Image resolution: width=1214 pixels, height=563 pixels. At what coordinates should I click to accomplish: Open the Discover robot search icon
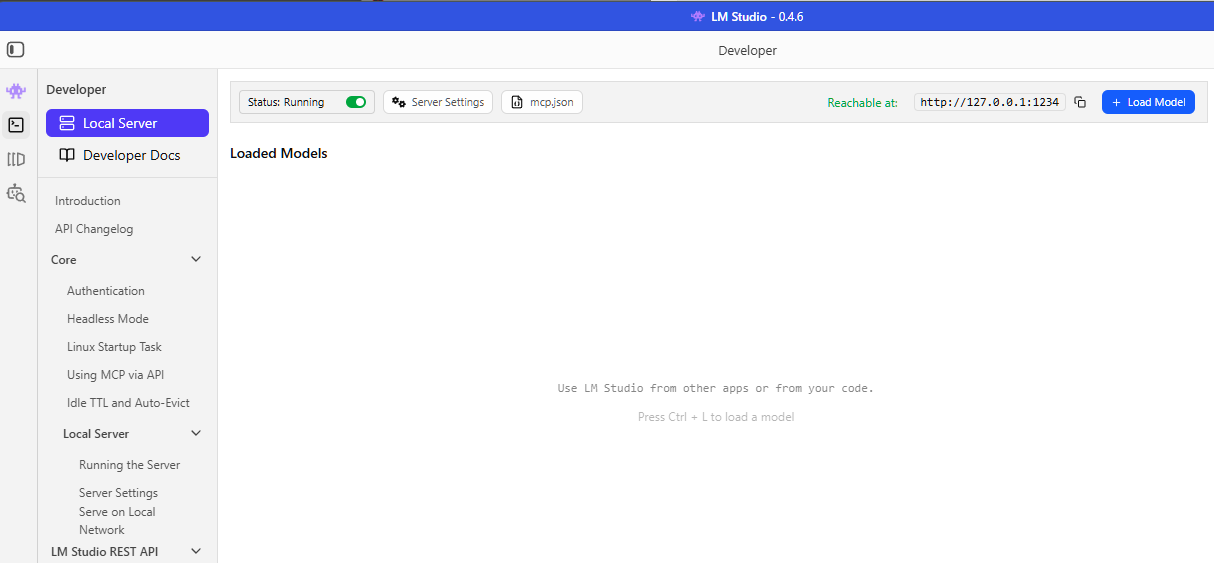16,193
